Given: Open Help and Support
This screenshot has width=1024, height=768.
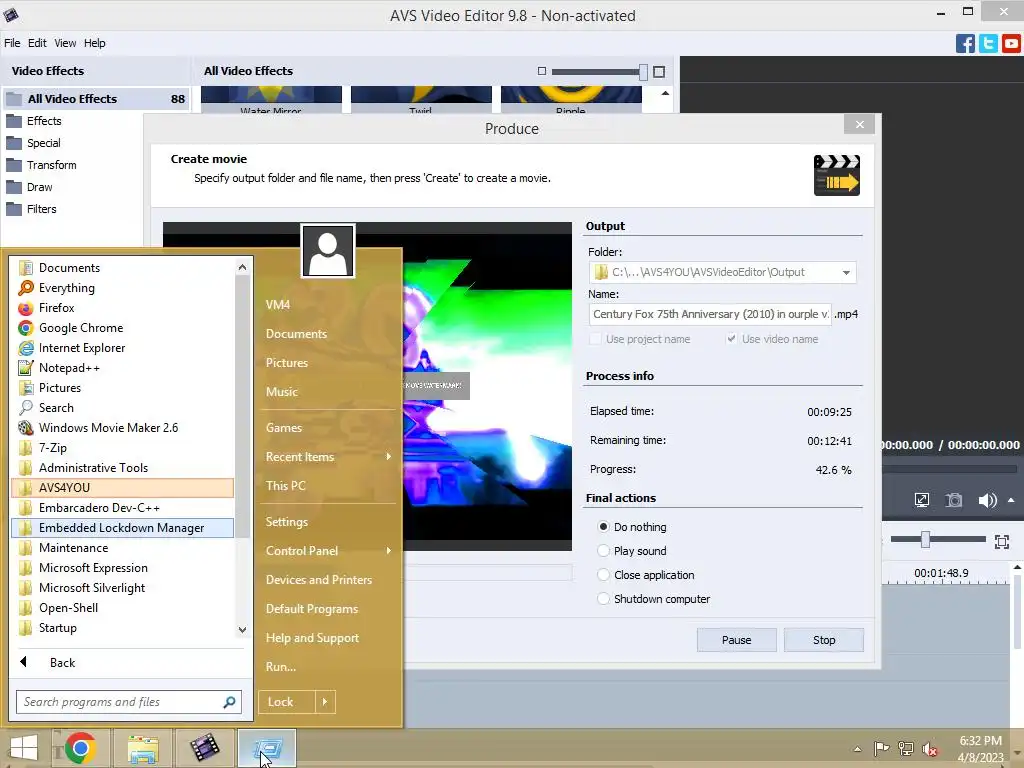Looking at the screenshot, I should click(312, 638).
